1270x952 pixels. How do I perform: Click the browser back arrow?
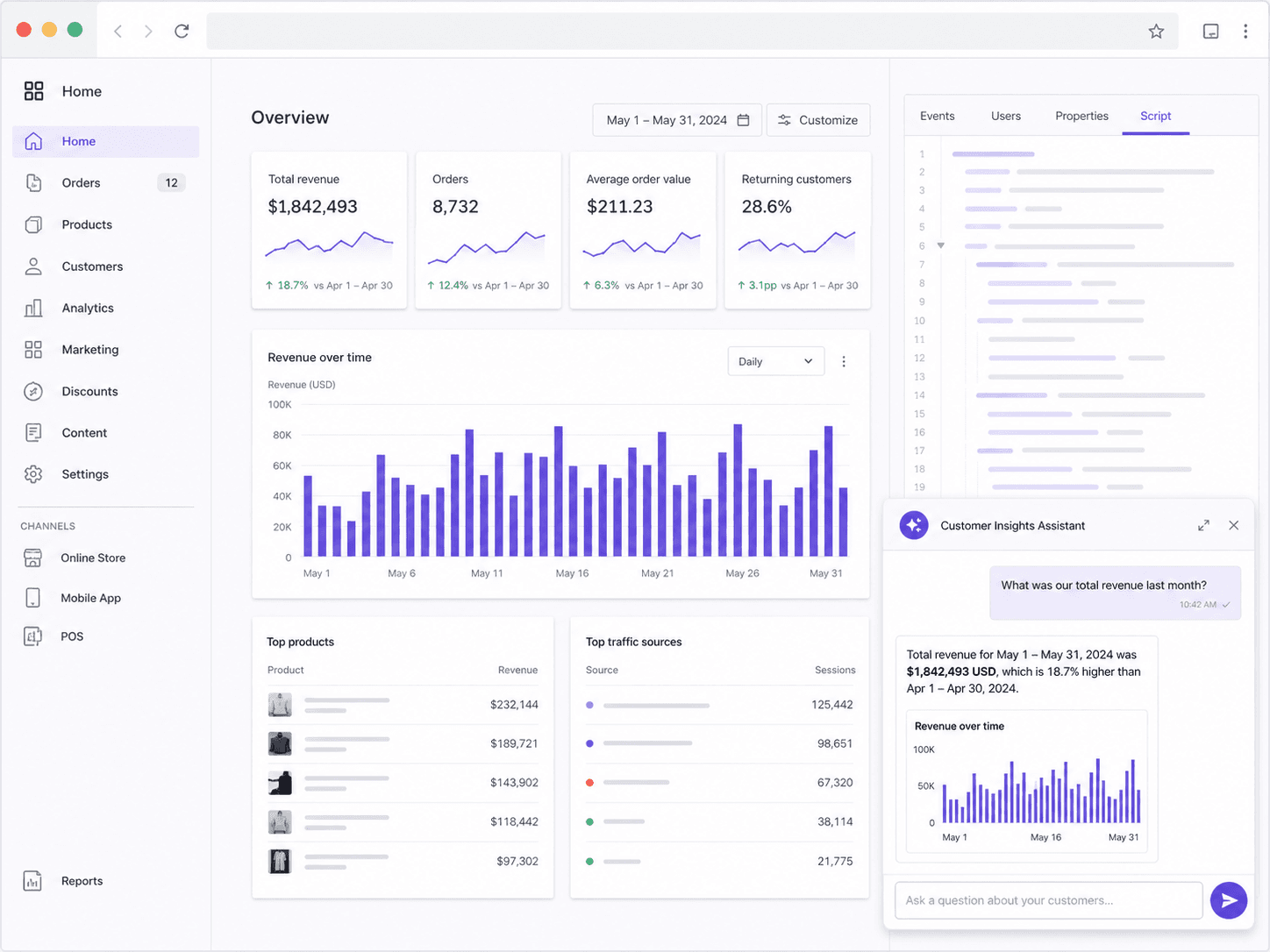118,32
